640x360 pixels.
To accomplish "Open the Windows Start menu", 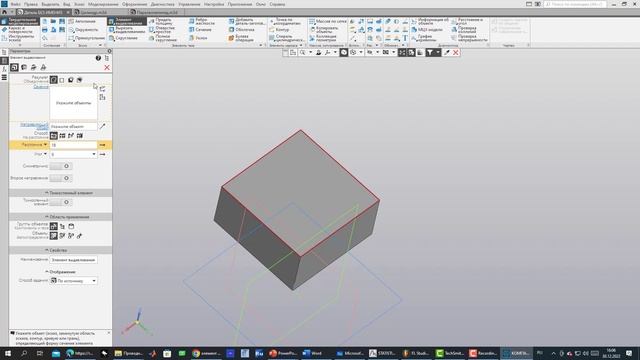I will (x=8, y=353).
